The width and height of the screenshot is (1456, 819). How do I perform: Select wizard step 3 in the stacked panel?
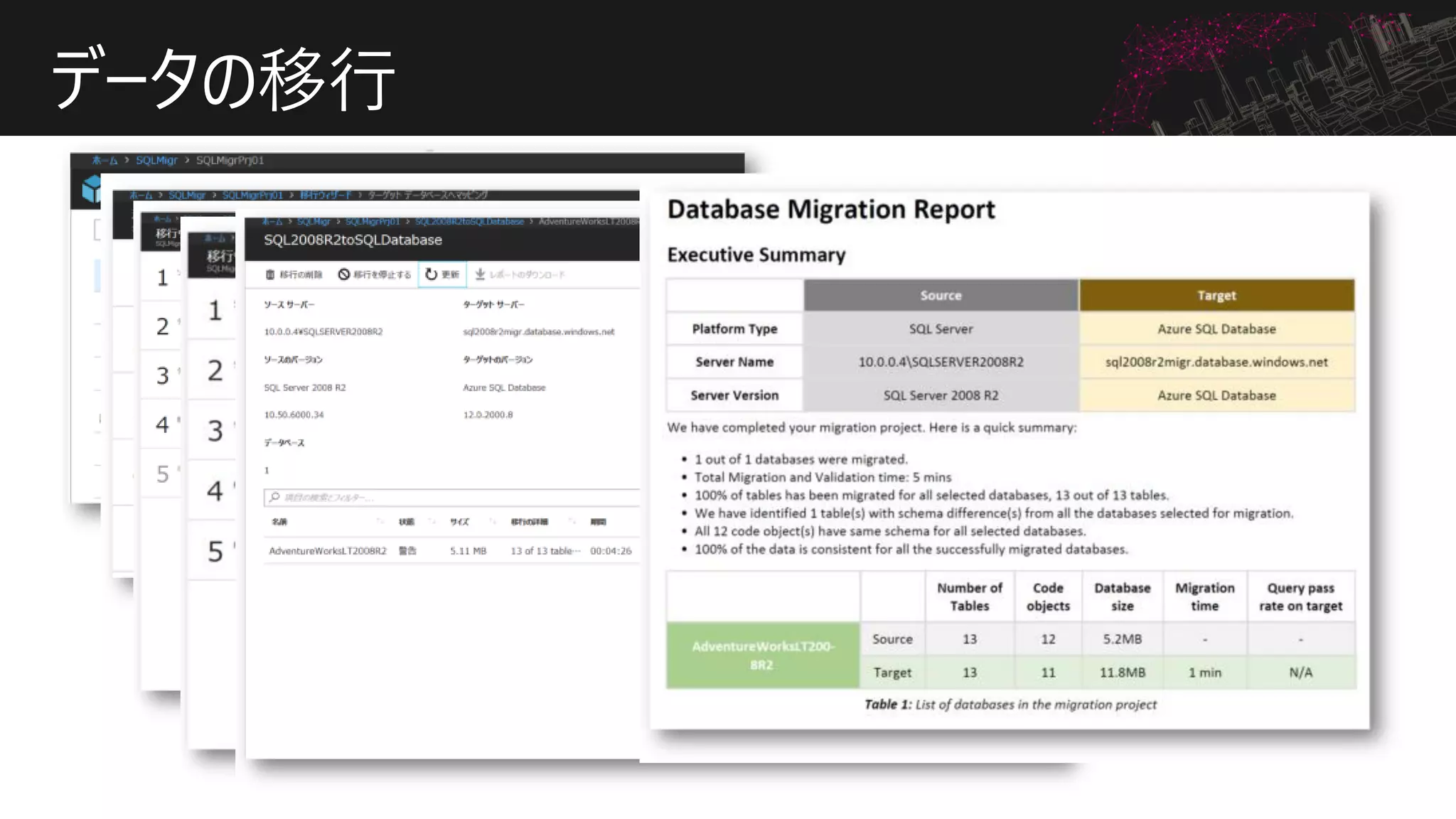[215, 431]
